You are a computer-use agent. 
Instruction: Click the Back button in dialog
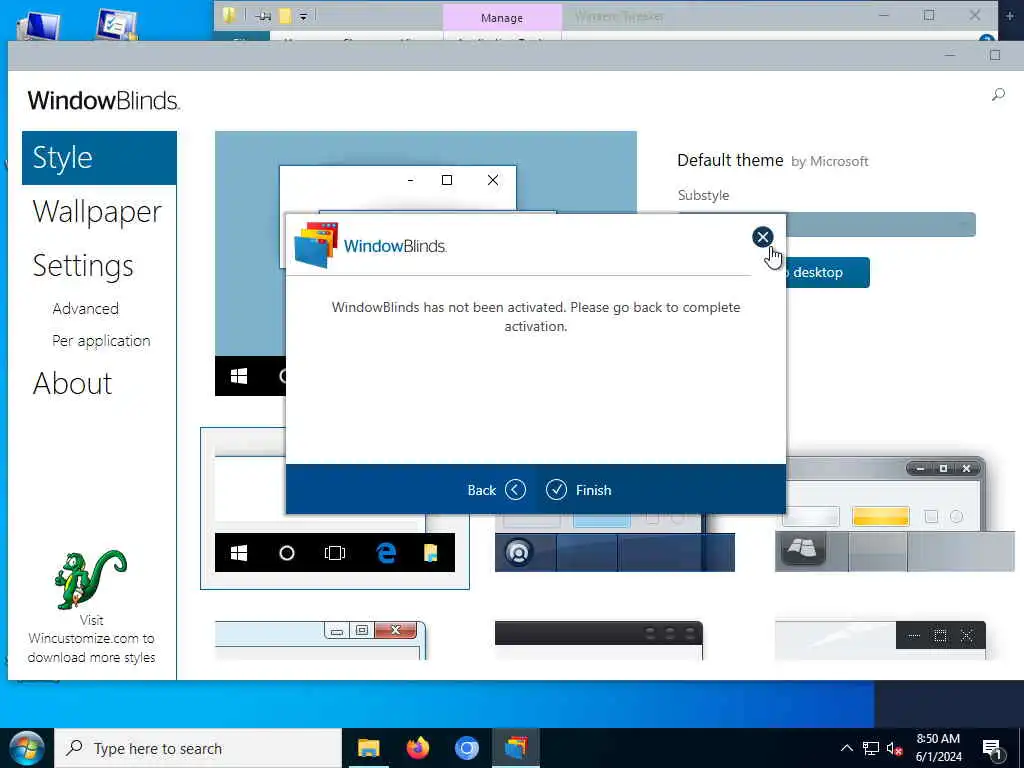[496, 490]
